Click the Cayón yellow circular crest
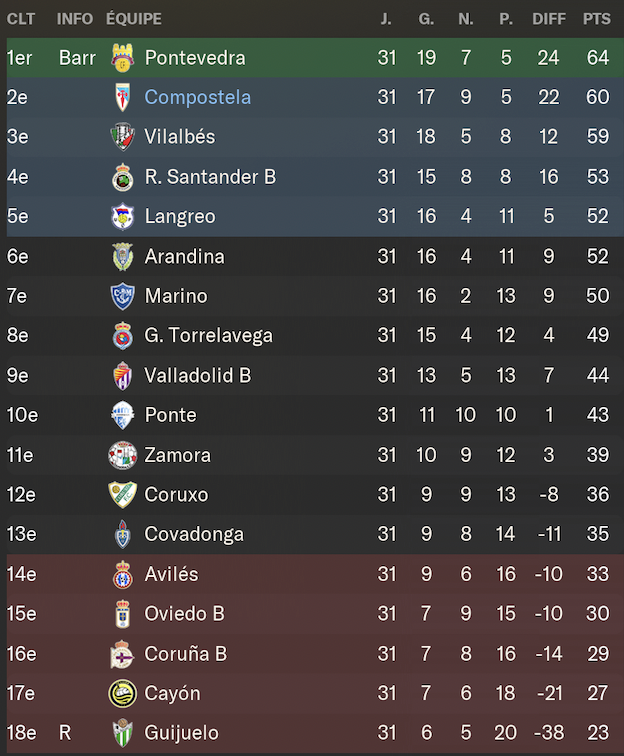 point(122,693)
